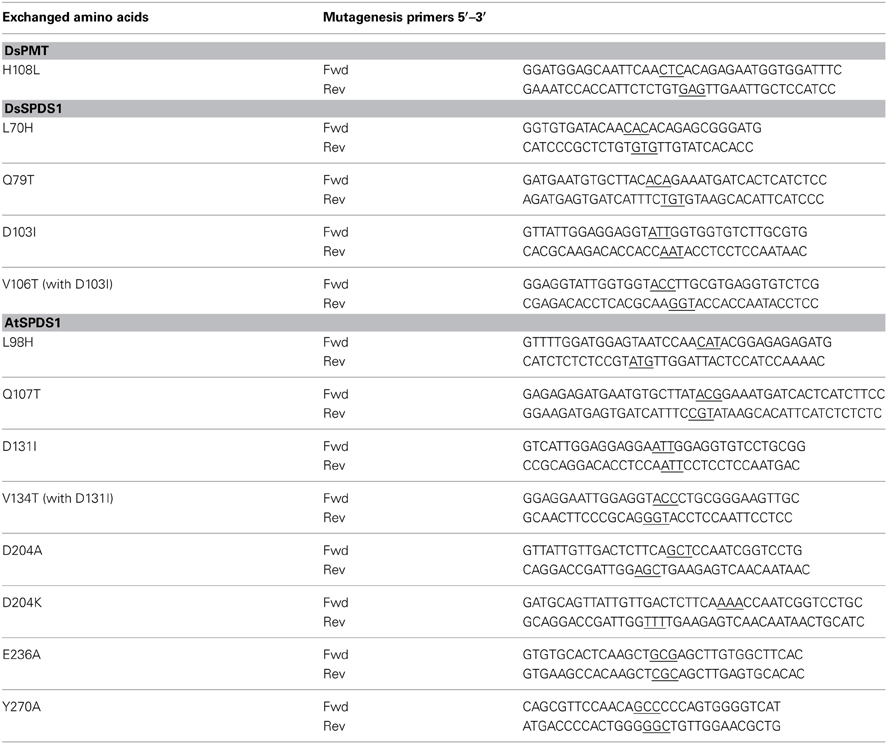This screenshot has width=887, height=744.
Task: Click the Rev label under Q107T
Action: tap(334, 414)
